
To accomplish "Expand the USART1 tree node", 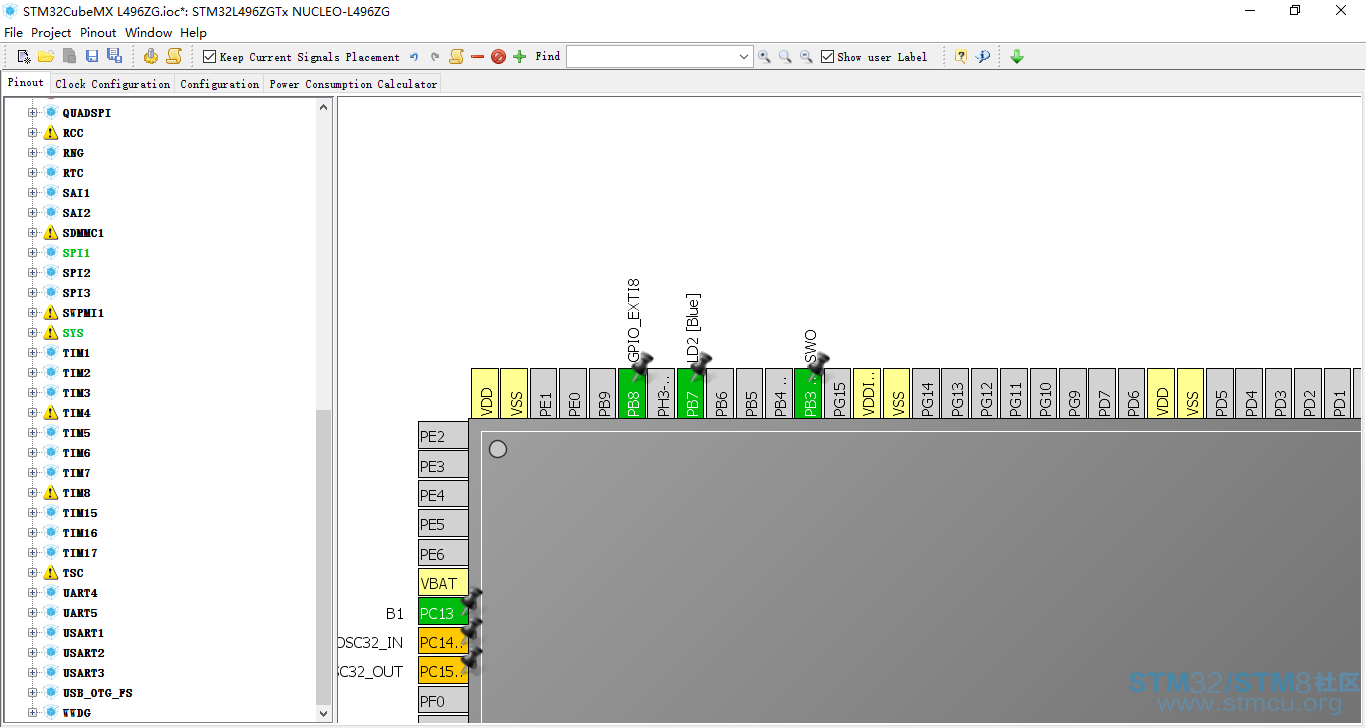I will (33, 633).
